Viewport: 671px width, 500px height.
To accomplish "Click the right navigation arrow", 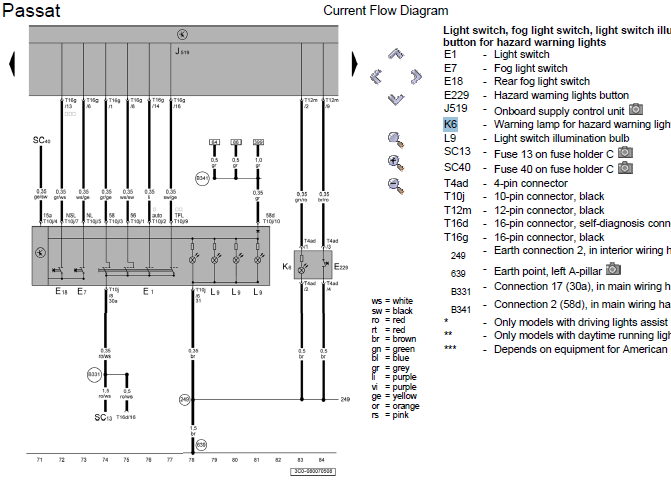I will [416, 77].
